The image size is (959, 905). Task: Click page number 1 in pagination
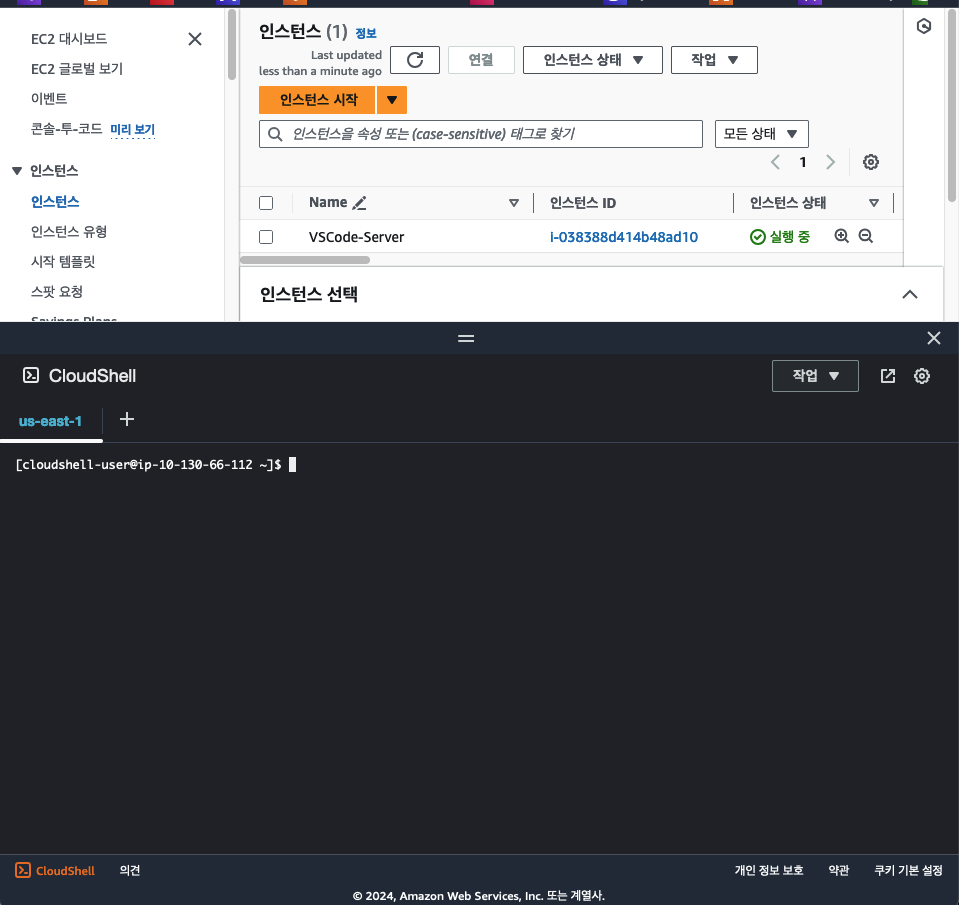pyautogui.click(x=802, y=162)
